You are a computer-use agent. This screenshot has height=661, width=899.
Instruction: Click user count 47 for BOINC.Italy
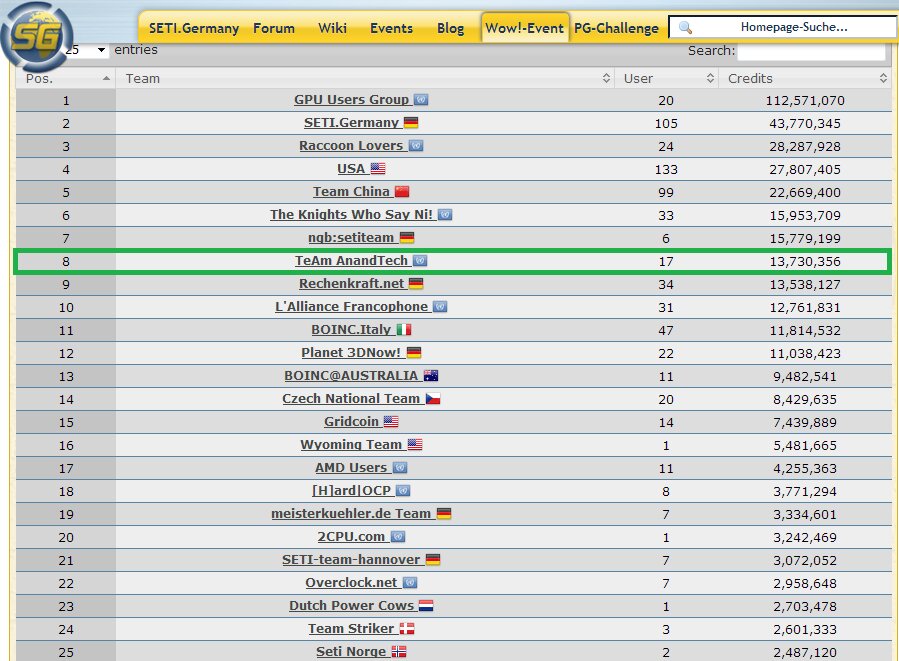click(x=666, y=330)
